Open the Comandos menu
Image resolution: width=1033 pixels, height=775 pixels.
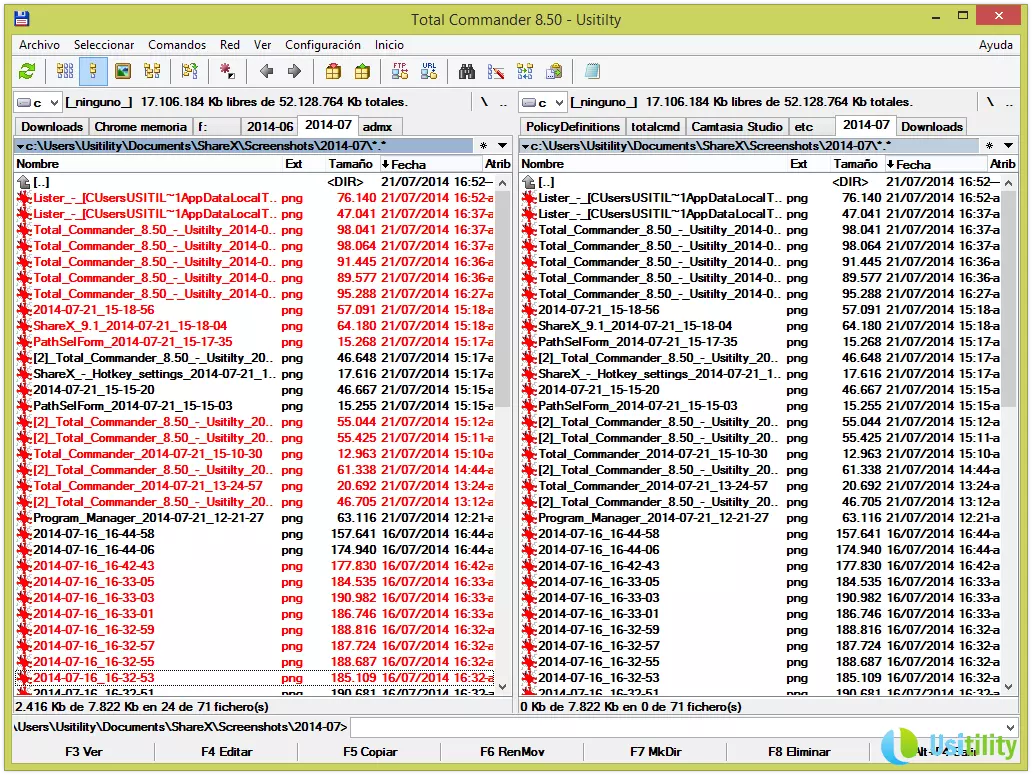click(x=177, y=45)
